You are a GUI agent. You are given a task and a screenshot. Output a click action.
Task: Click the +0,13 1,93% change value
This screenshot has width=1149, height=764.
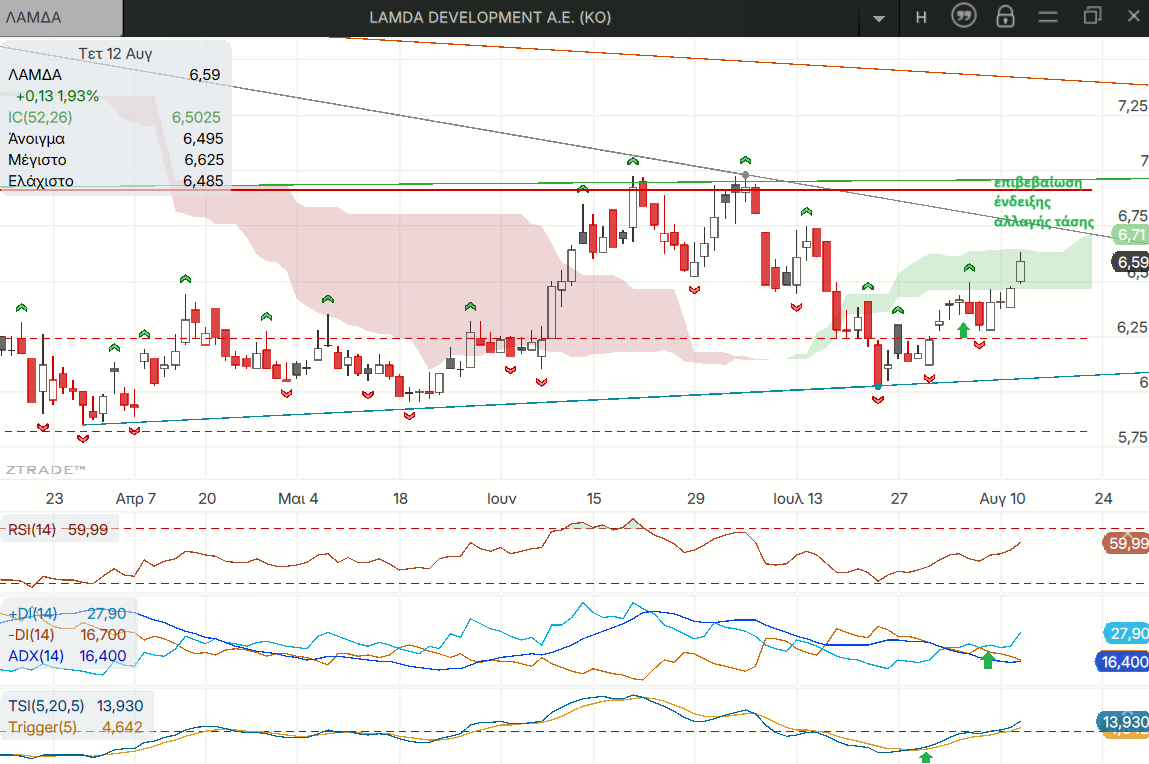coord(57,96)
